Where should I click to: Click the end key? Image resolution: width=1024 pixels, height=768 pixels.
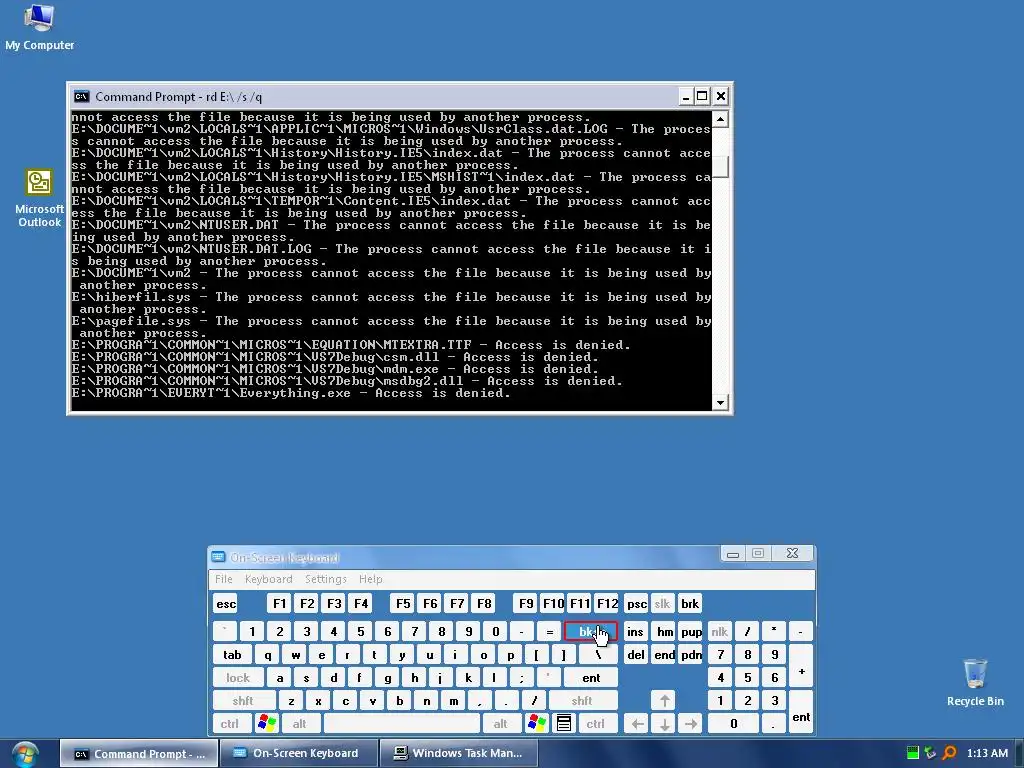coord(665,655)
